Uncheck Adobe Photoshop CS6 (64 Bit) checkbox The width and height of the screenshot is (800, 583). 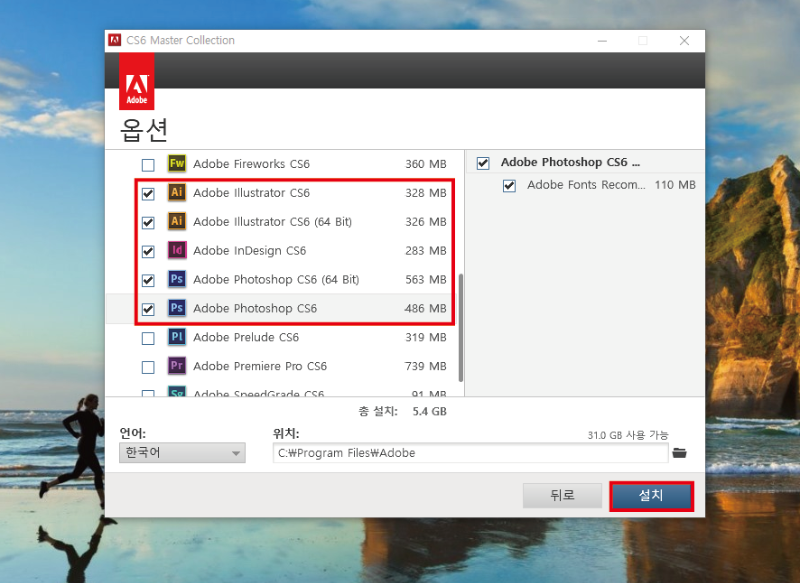[148, 281]
